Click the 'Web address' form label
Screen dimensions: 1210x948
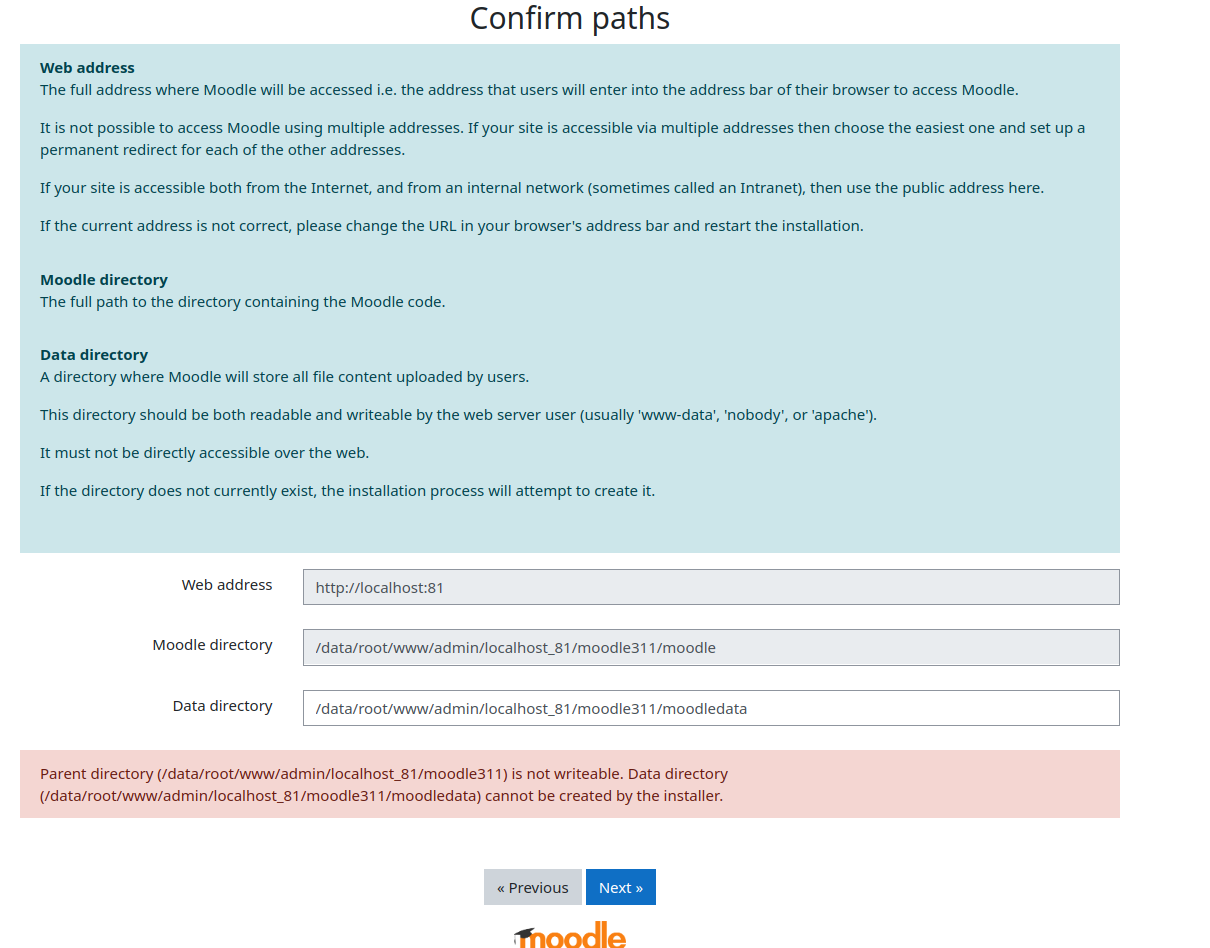click(x=227, y=585)
